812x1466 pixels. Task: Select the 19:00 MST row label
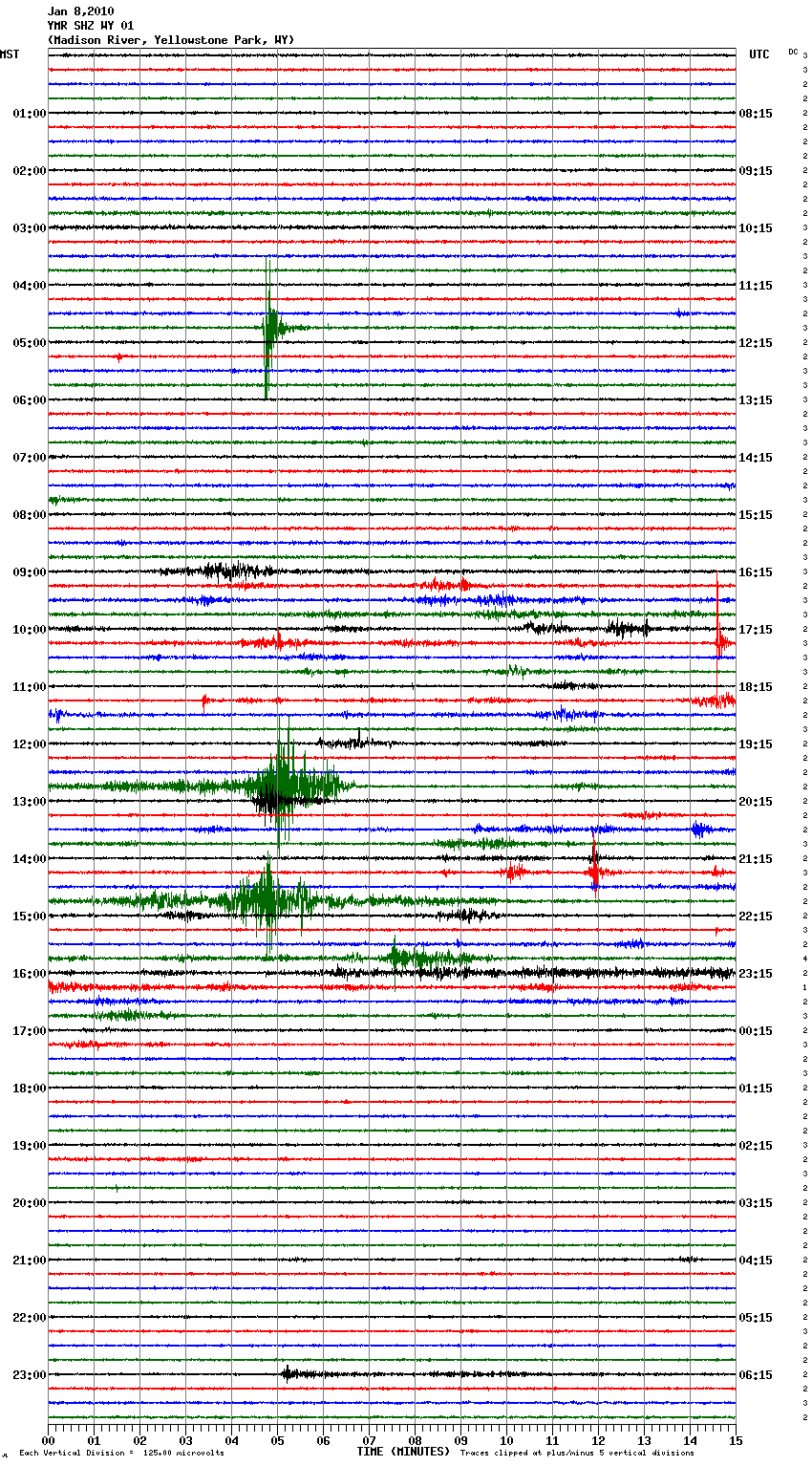coord(29,1146)
